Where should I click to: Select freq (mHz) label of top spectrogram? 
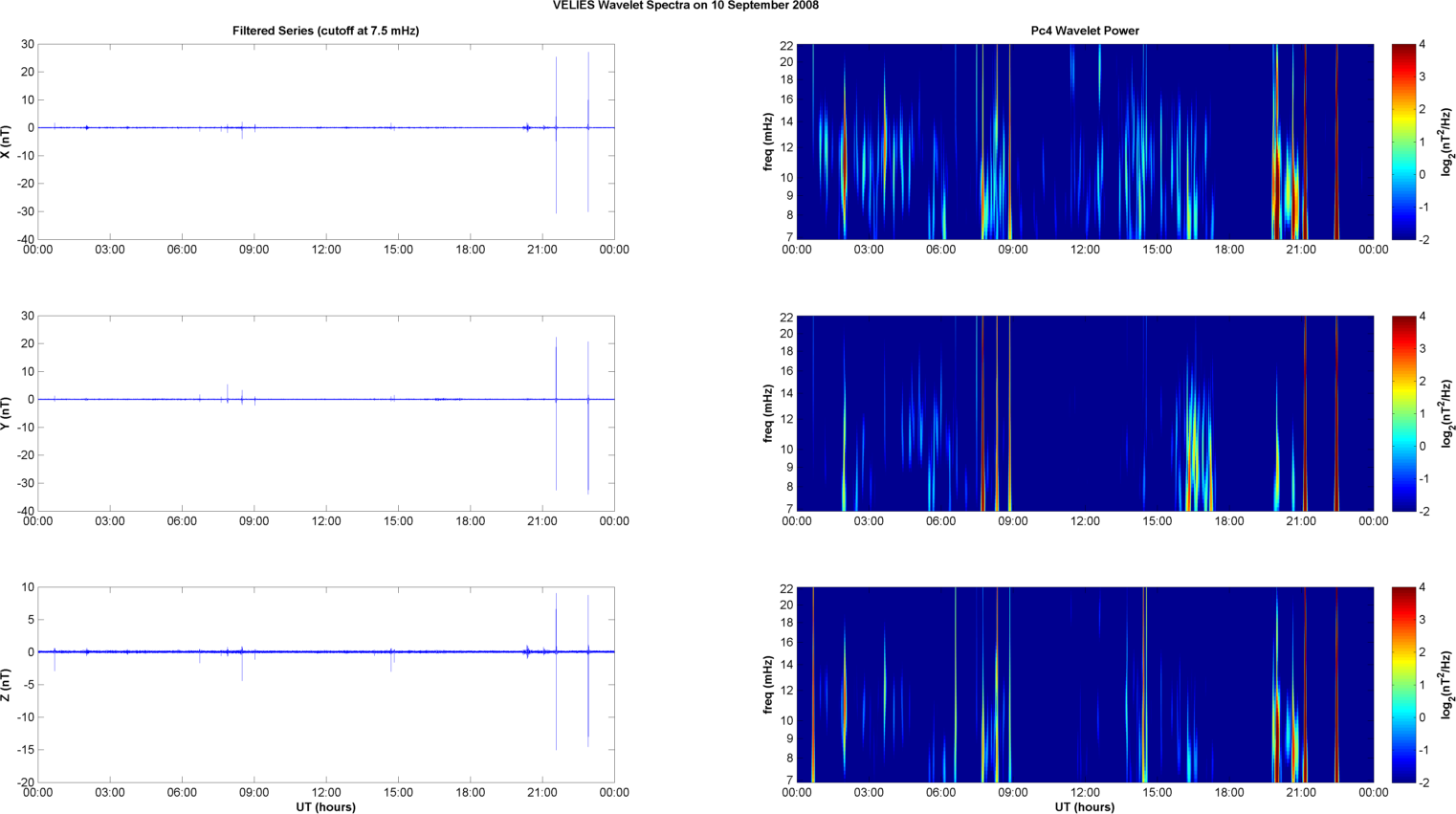[x=767, y=142]
